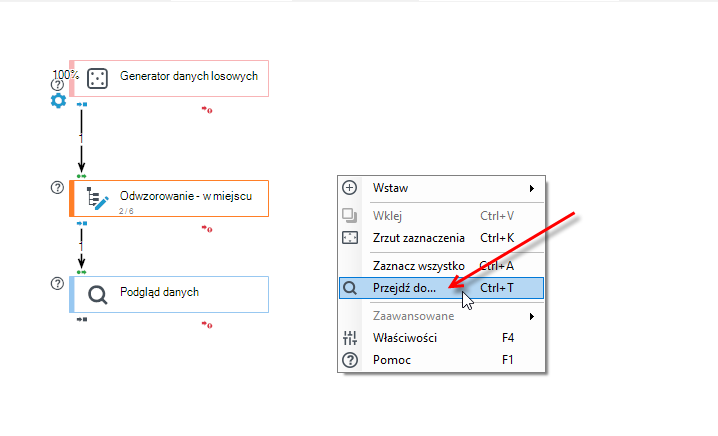Click the plus icon next to Wstaw

tap(350, 188)
